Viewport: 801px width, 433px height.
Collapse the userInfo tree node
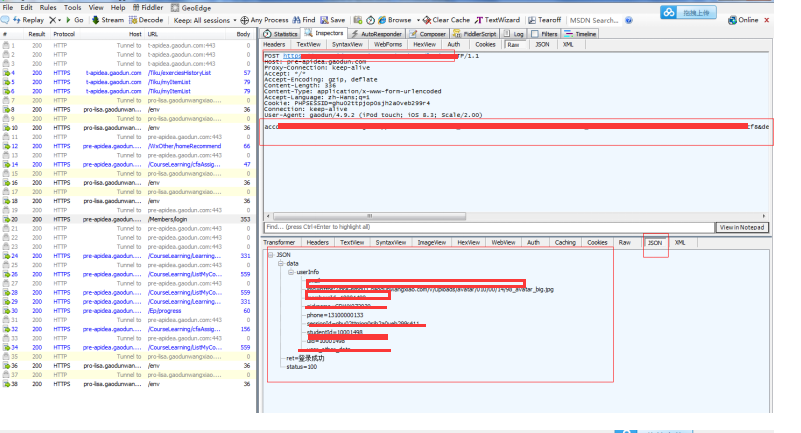point(291,272)
